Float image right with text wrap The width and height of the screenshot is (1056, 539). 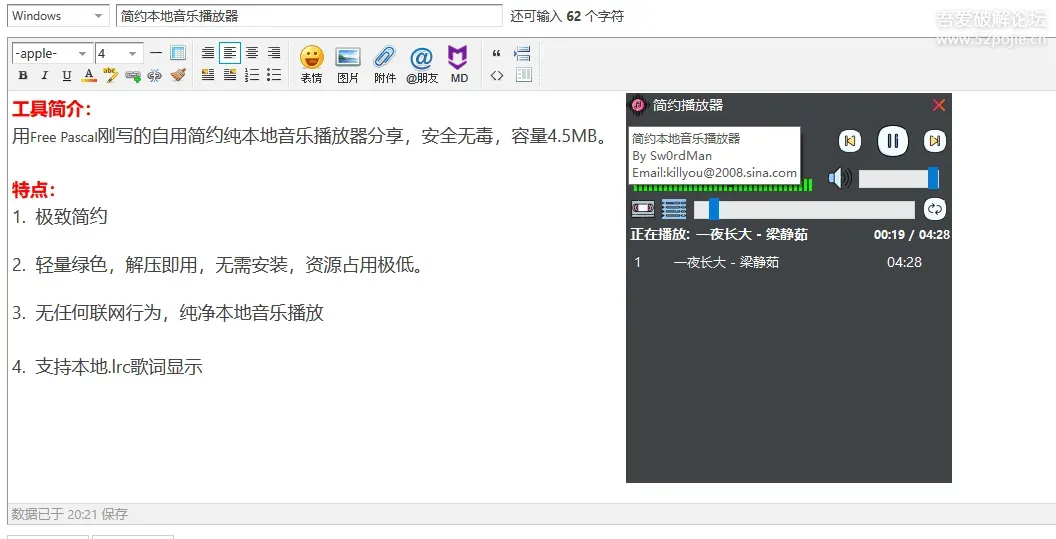(230, 75)
